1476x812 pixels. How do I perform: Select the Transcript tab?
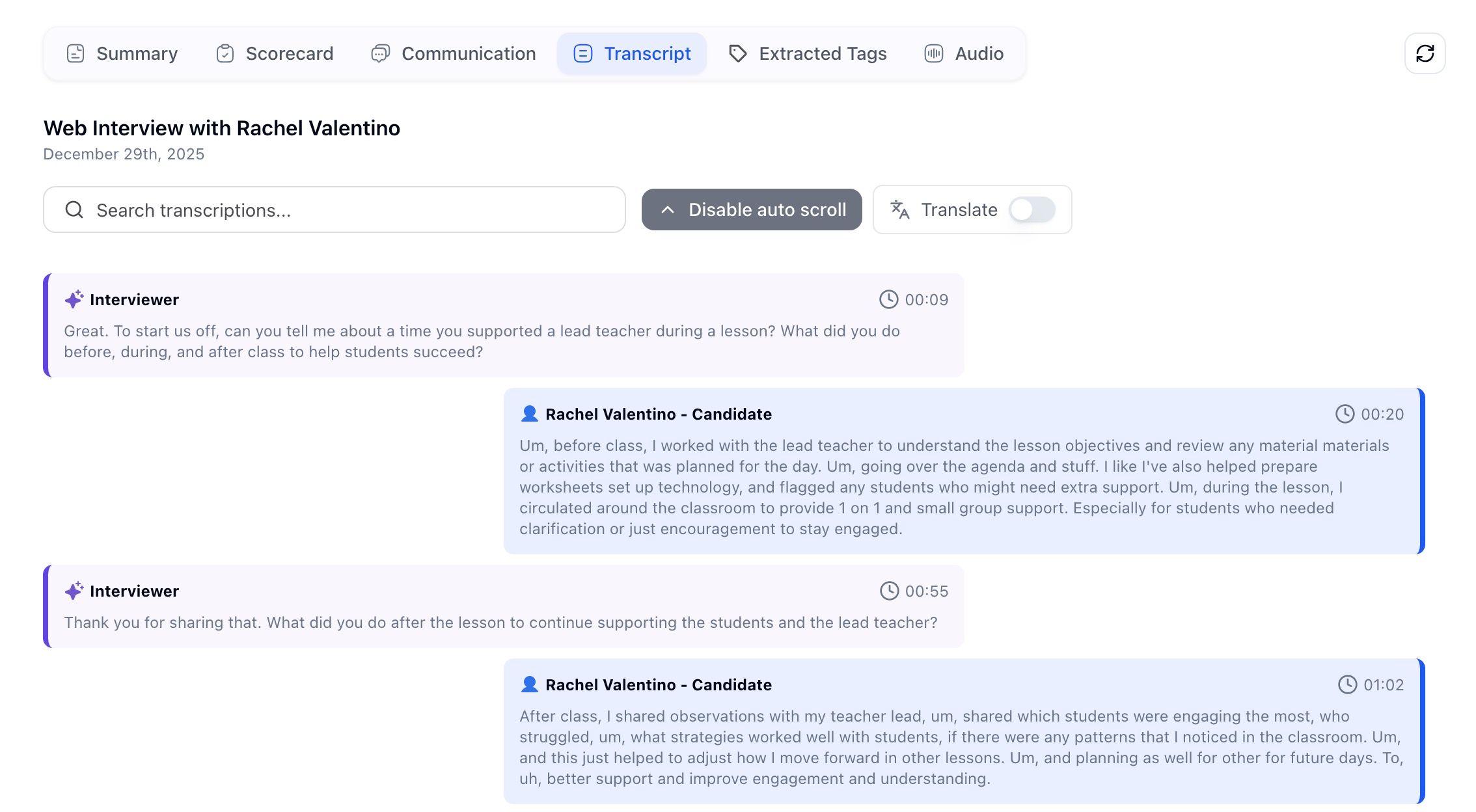pos(632,53)
